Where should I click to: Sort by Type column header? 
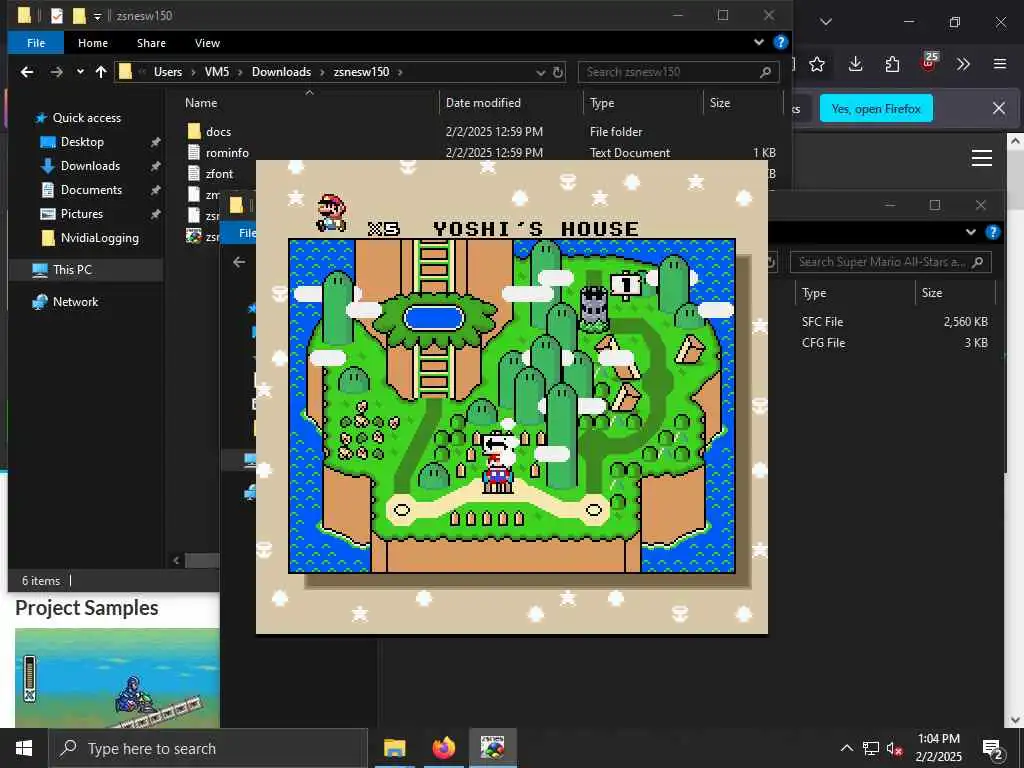pyautogui.click(x=601, y=103)
